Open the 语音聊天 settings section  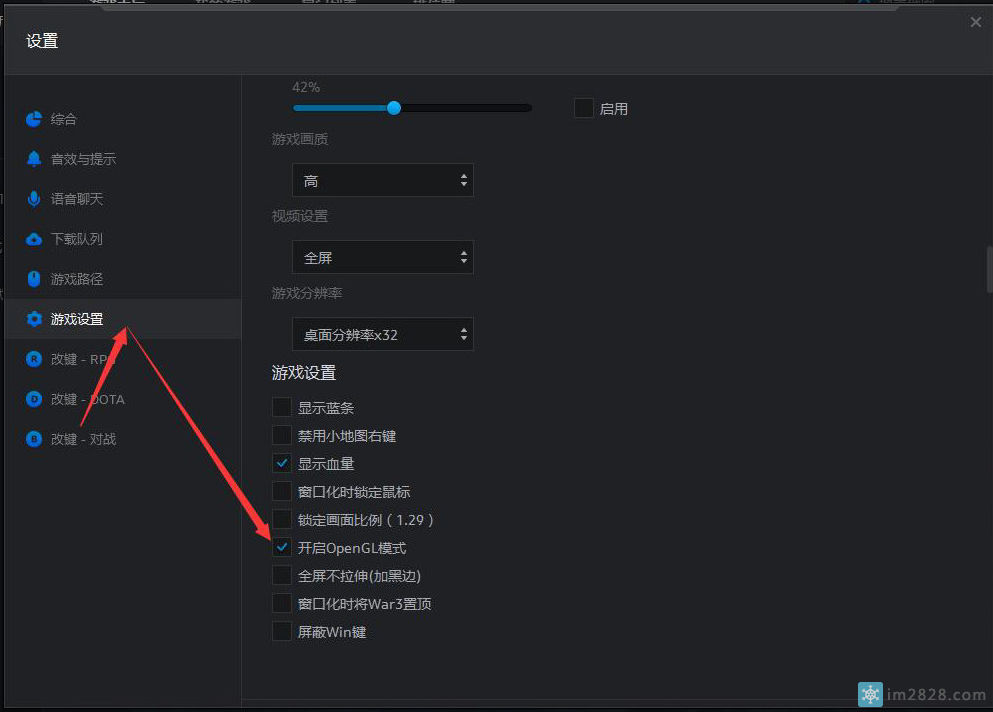click(x=77, y=199)
